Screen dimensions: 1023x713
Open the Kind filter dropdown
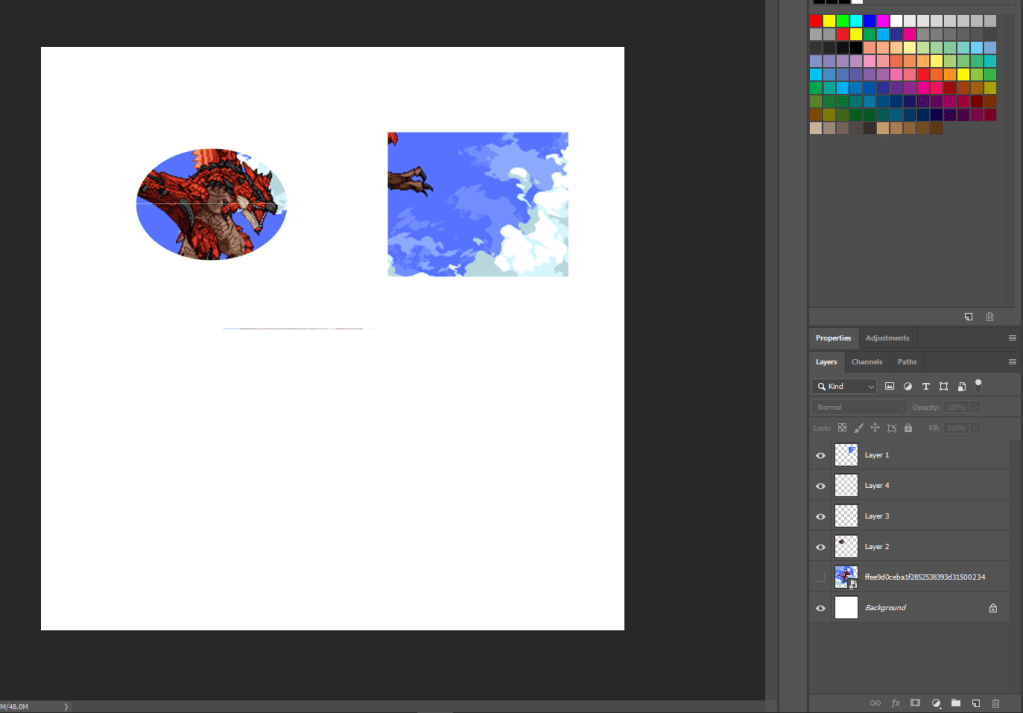pyautogui.click(x=845, y=386)
